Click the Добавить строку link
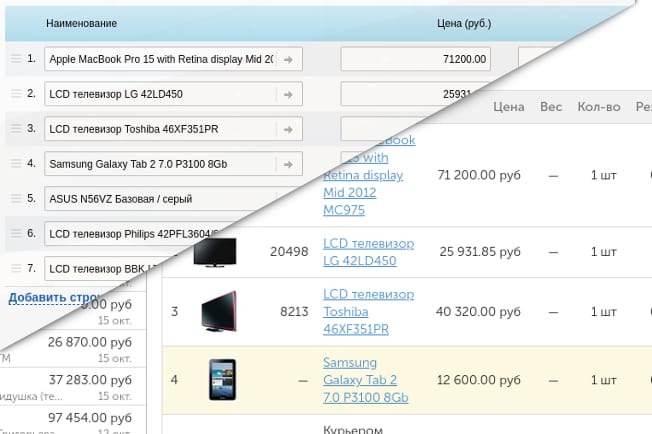 click(x=54, y=298)
